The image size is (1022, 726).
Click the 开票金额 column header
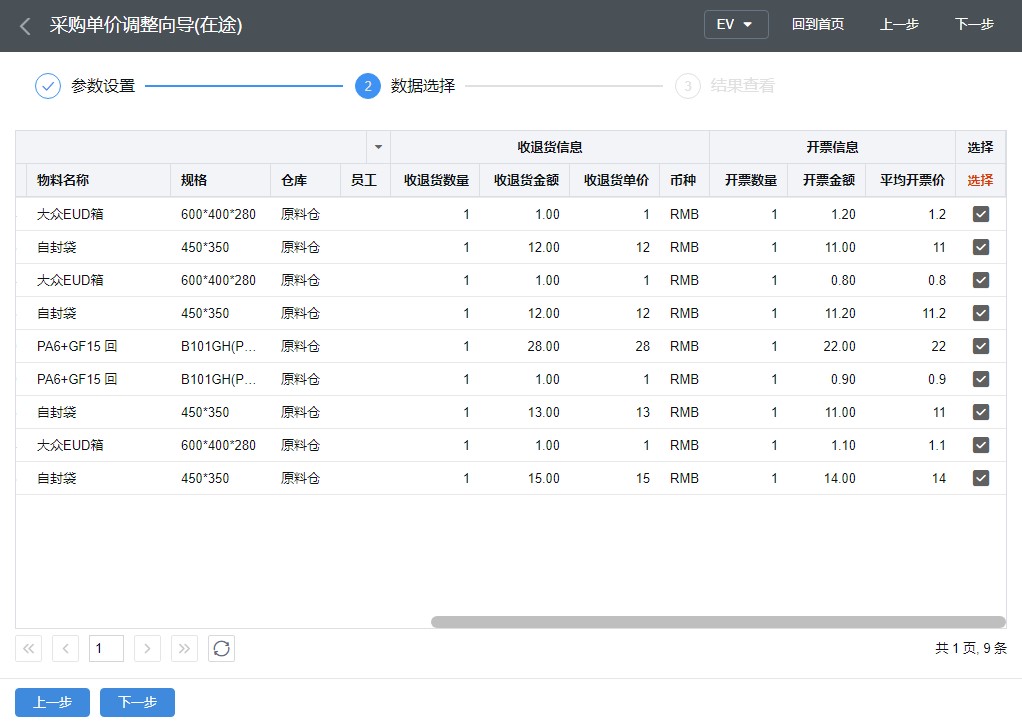(x=827, y=181)
